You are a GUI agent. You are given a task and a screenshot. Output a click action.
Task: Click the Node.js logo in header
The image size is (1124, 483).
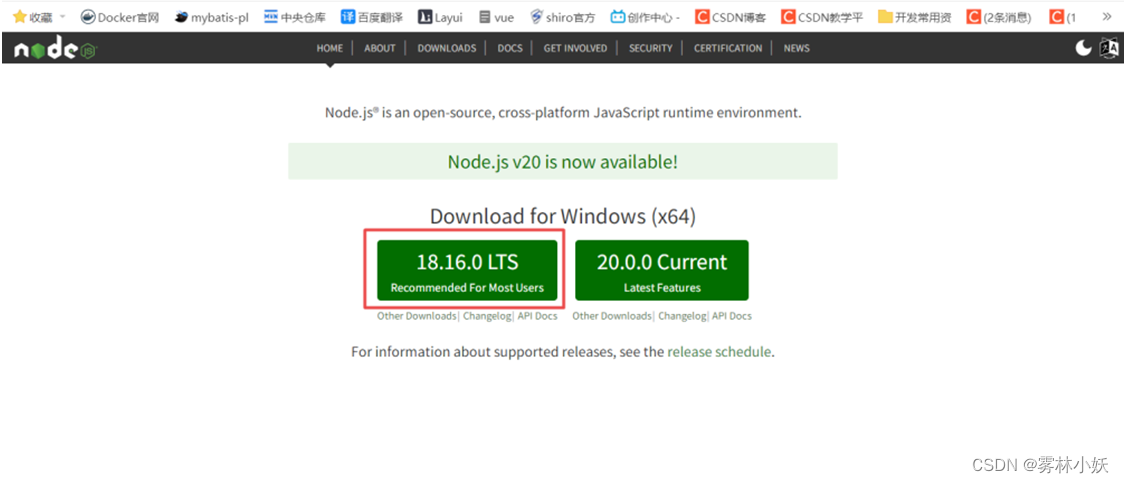click(x=55, y=49)
